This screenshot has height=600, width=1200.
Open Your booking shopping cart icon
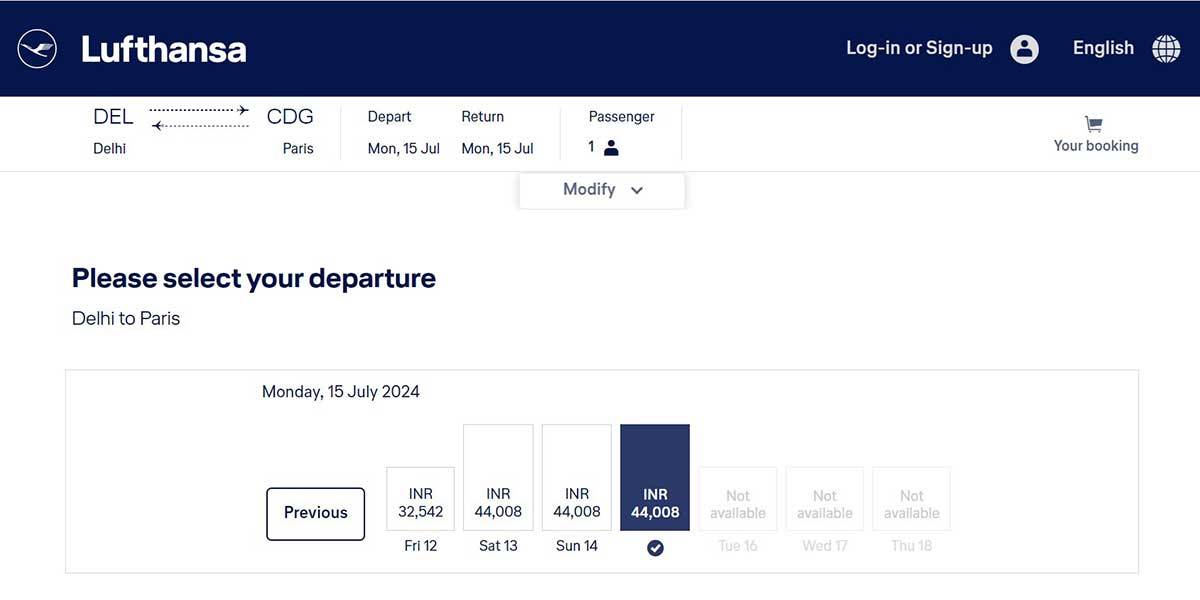(1095, 124)
